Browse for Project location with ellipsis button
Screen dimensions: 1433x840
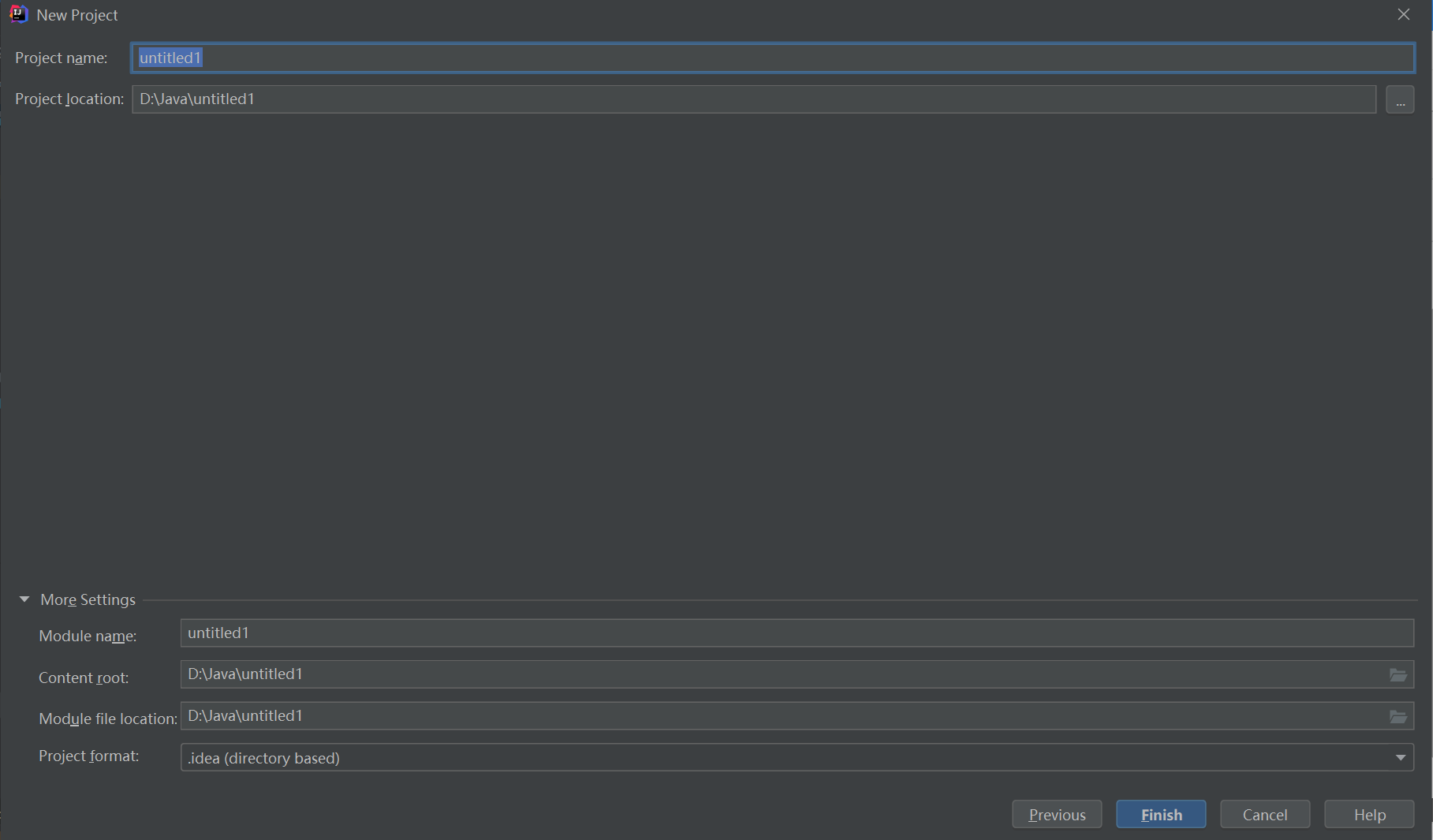pos(1400,99)
